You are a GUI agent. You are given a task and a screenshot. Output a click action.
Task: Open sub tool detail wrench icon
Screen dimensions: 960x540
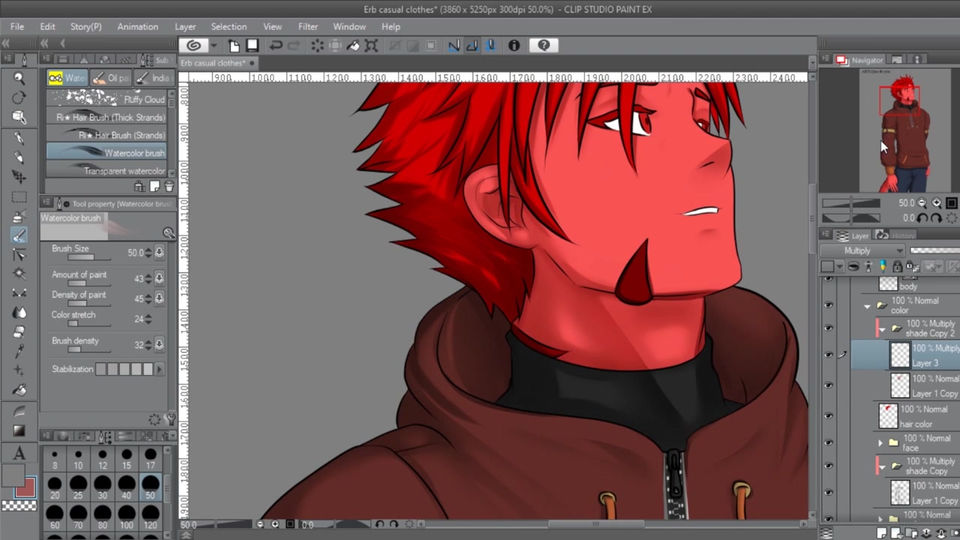point(170,419)
